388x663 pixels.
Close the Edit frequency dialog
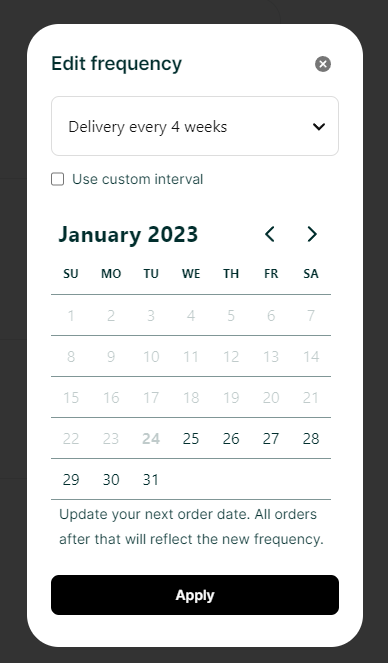pos(323,64)
